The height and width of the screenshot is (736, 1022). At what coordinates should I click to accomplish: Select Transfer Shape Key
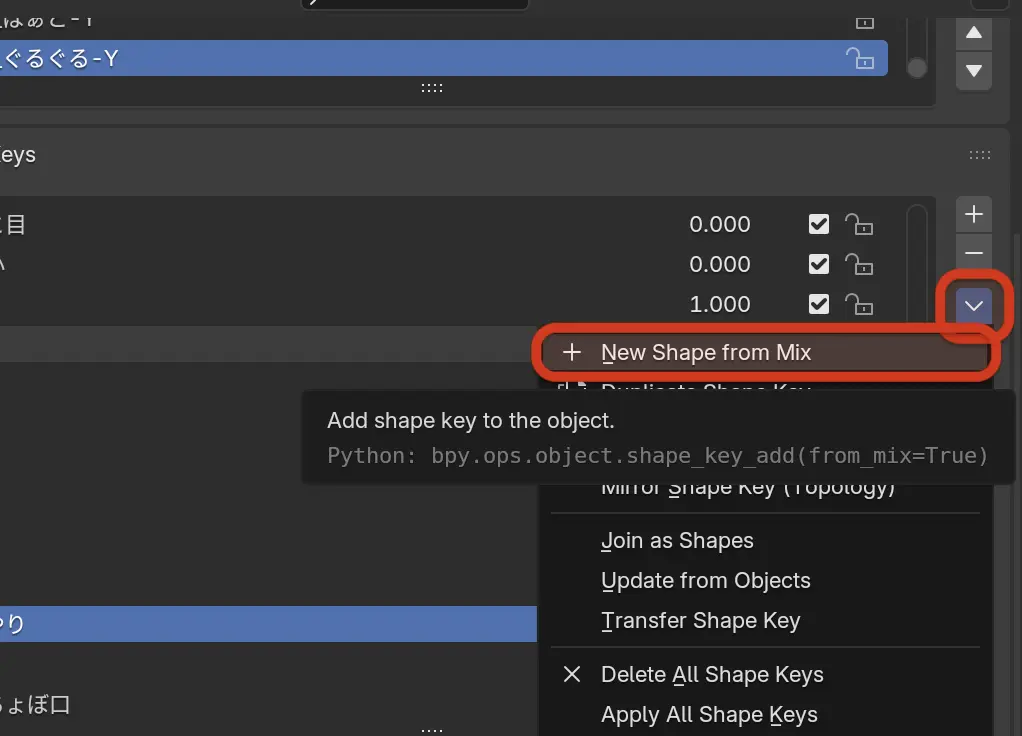(x=766, y=621)
